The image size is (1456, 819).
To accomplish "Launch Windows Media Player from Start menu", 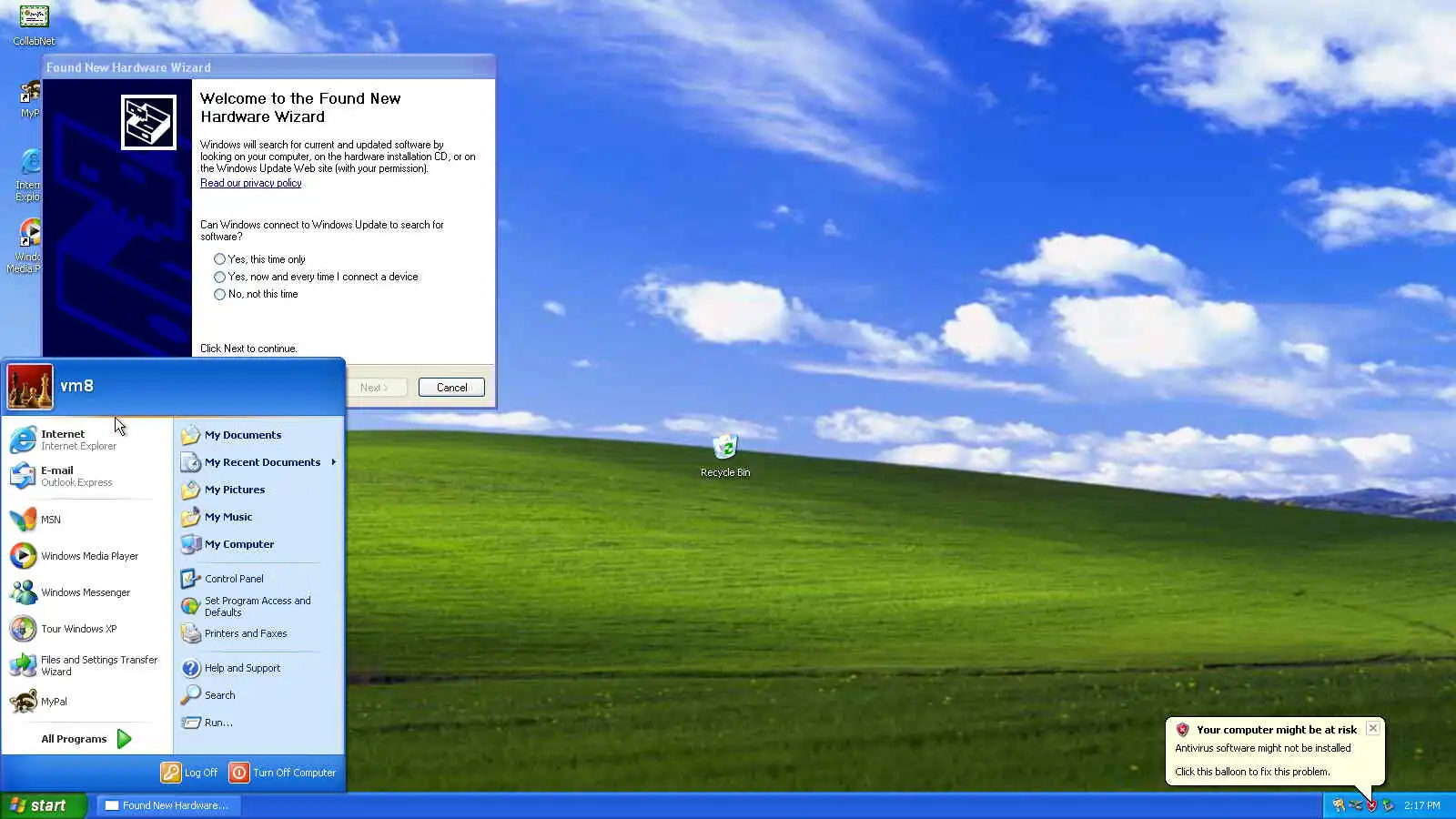I will click(86, 556).
